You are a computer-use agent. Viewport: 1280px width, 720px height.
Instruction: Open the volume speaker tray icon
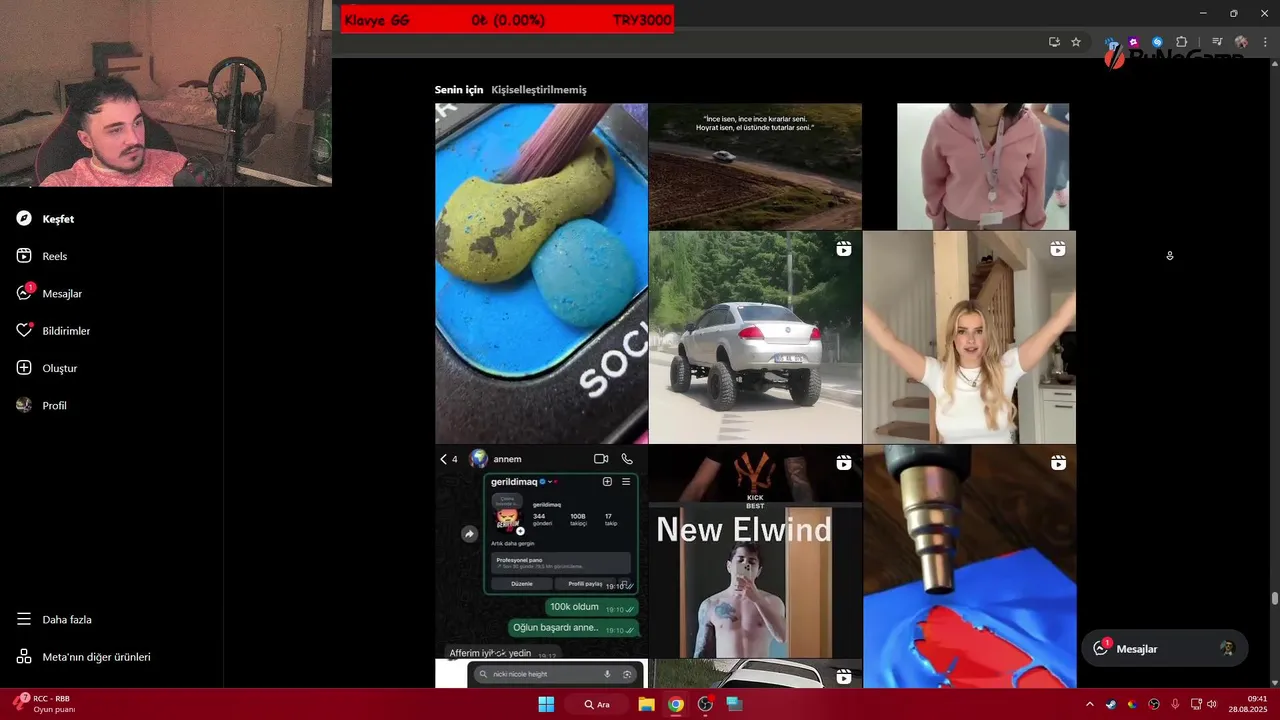(1211, 704)
